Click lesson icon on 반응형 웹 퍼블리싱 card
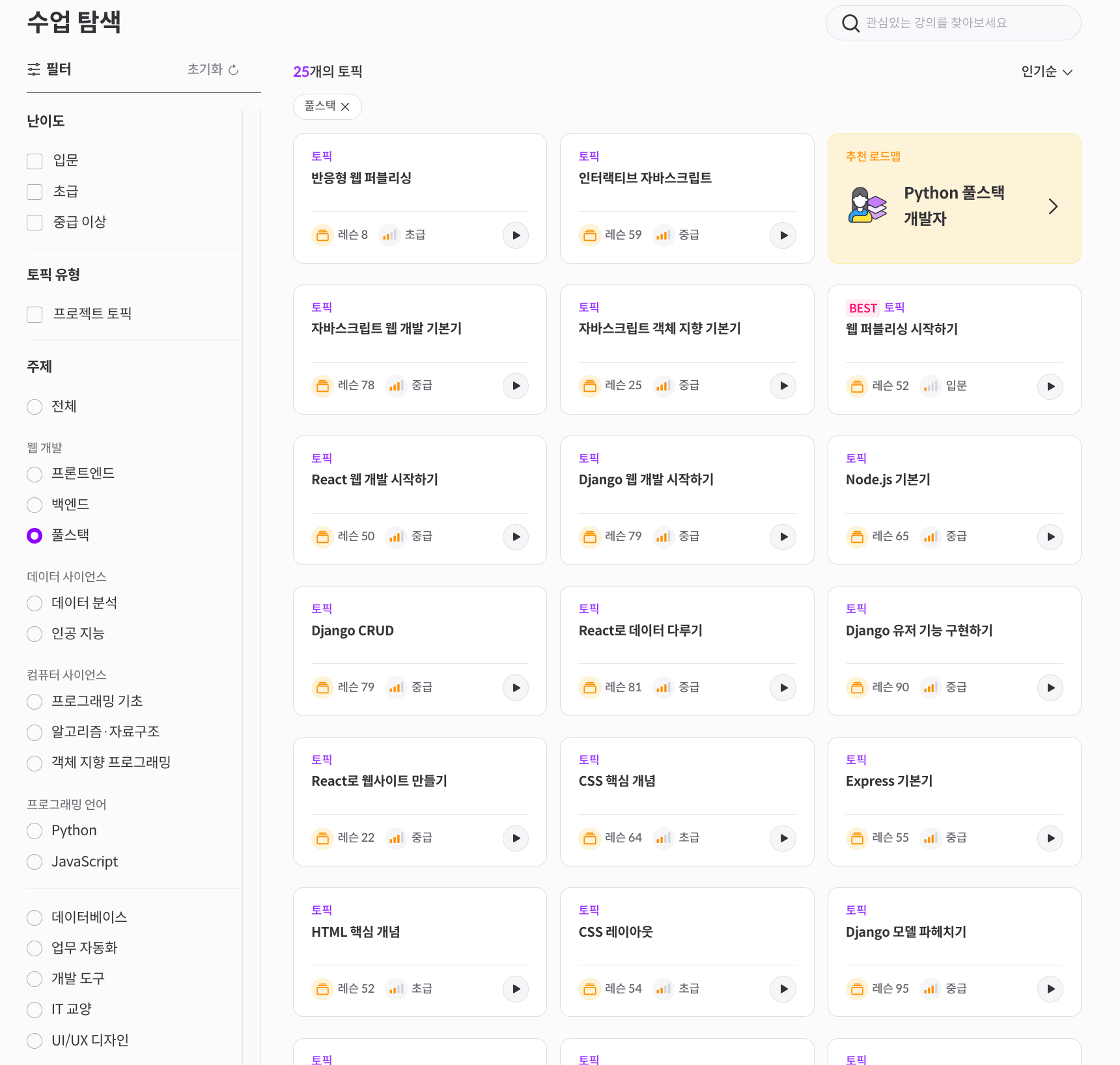 click(322, 235)
